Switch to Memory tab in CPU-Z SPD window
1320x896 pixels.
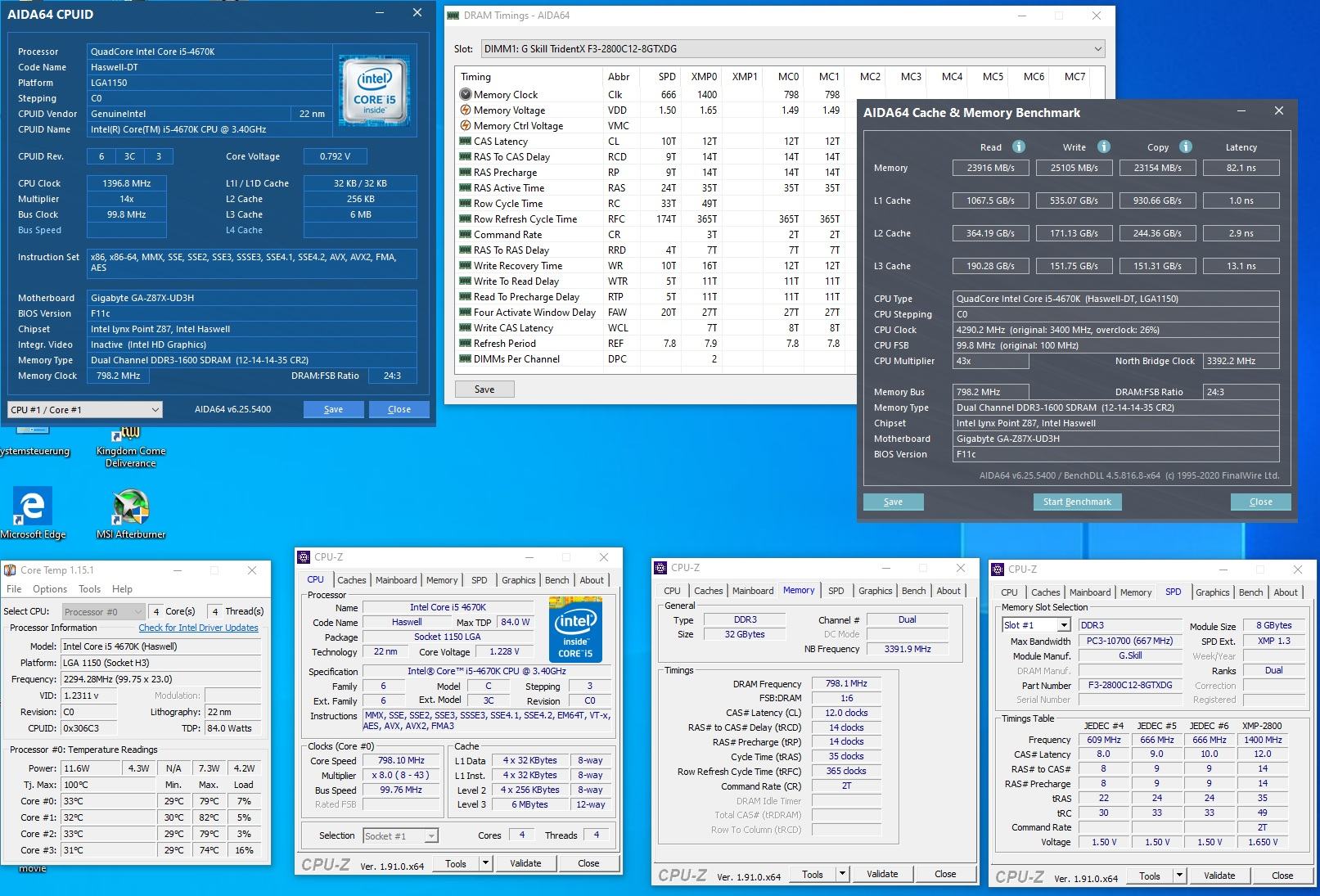point(1136,592)
